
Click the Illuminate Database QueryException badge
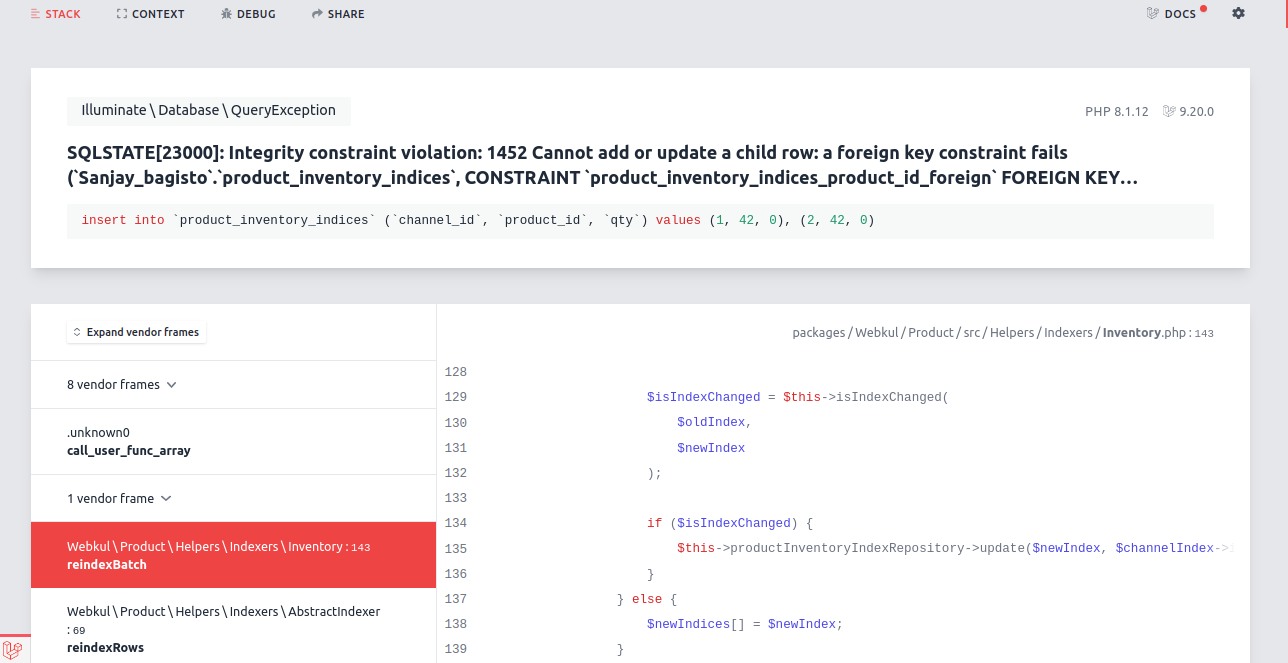pos(207,110)
